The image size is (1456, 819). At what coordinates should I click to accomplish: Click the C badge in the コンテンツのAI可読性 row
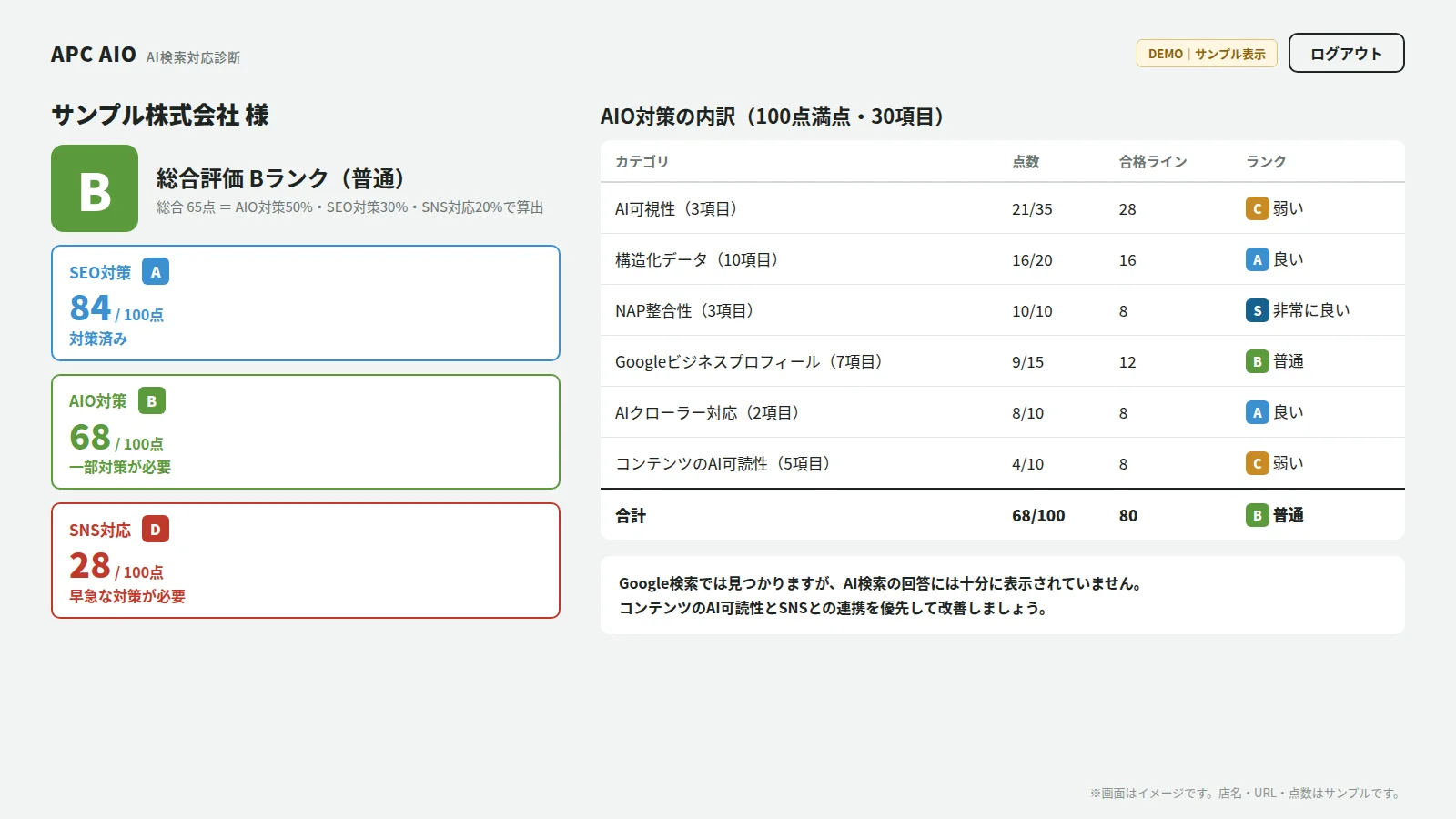1257,463
